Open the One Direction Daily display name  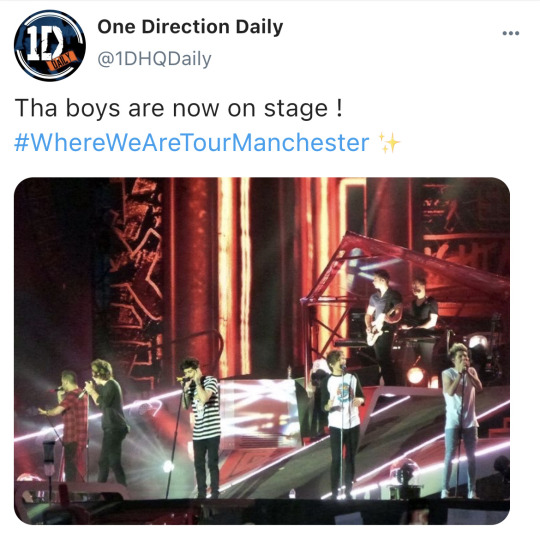click(x=190, y=27)
